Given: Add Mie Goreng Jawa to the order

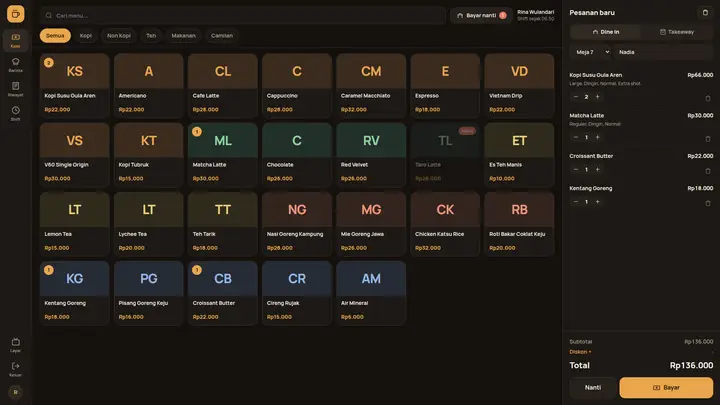Looking at the screenshot, I should click(x=371, y=224).
